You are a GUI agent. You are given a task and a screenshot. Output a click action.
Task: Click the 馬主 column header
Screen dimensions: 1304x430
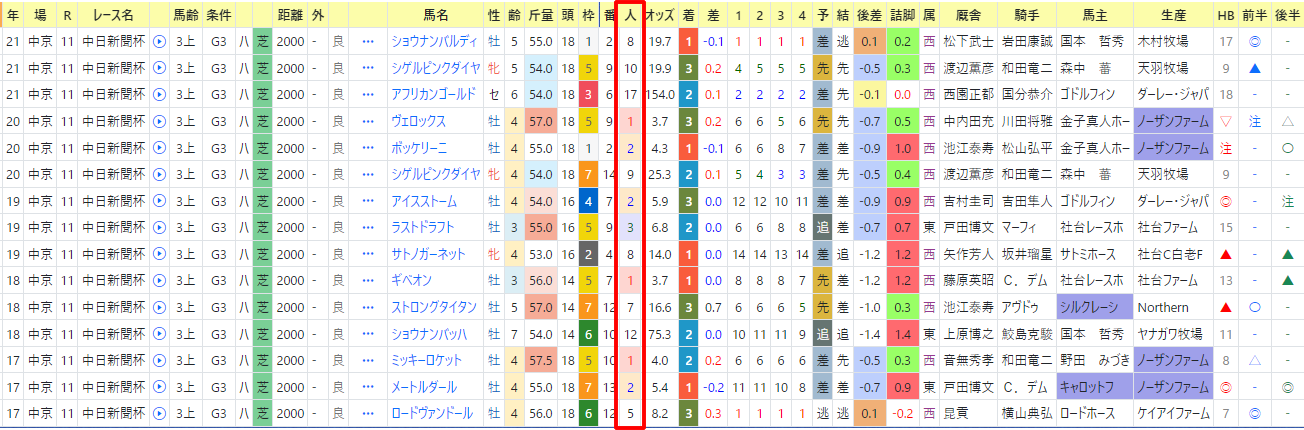(x=1094, y=16)
